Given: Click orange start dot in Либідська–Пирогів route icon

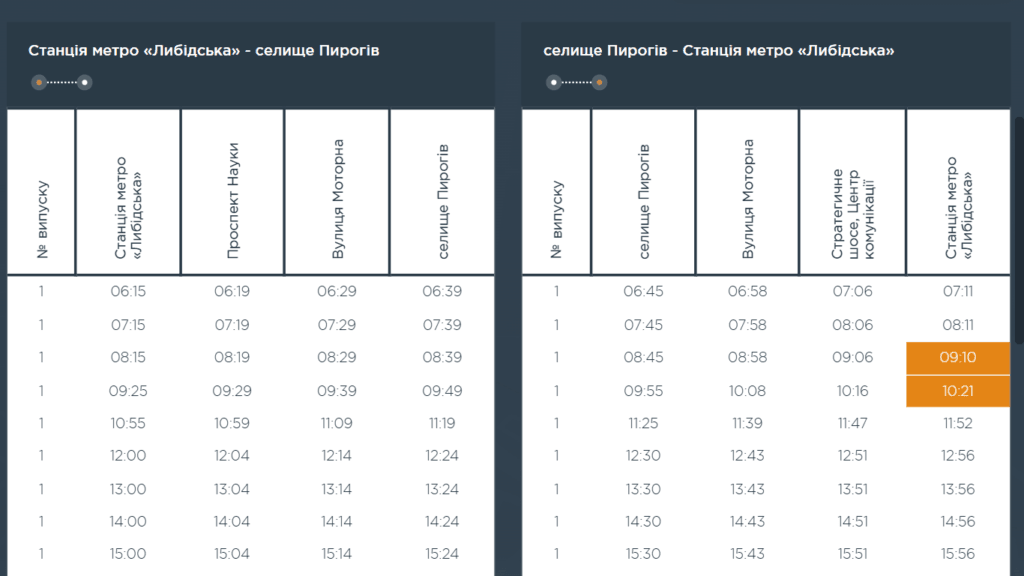Looking at the screenshot, I should pos(38,82).
